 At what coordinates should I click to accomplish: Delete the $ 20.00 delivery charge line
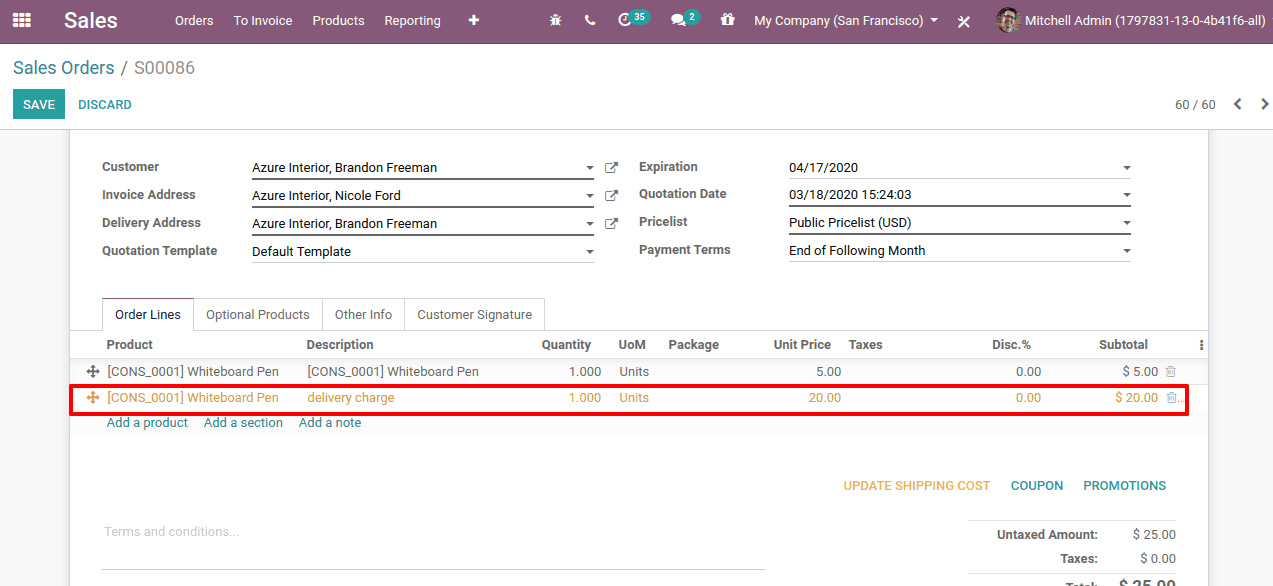(x=1172, y=397)
